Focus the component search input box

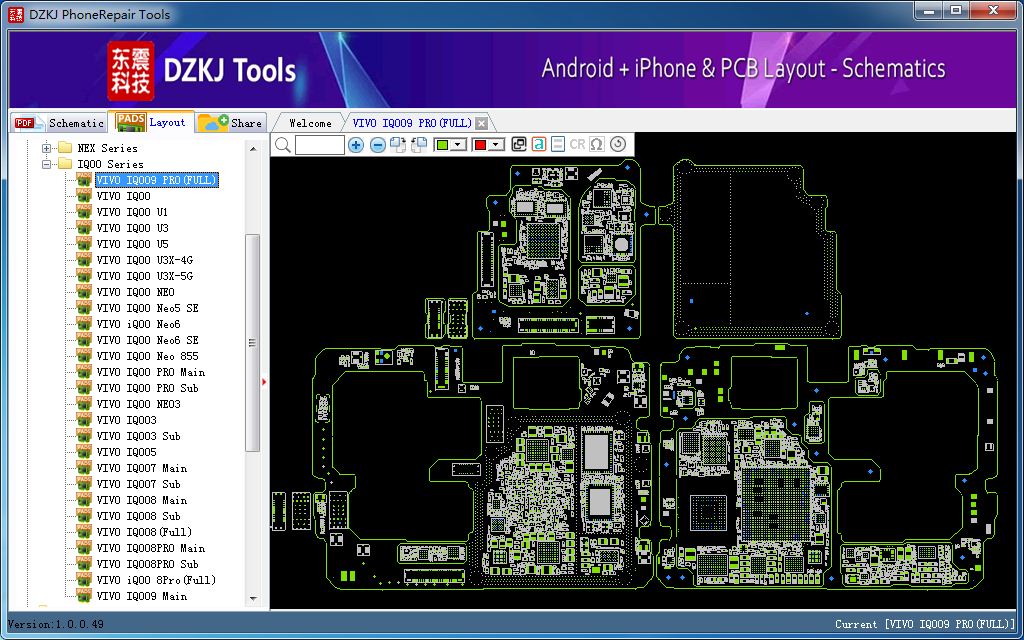tap(319, 145)
